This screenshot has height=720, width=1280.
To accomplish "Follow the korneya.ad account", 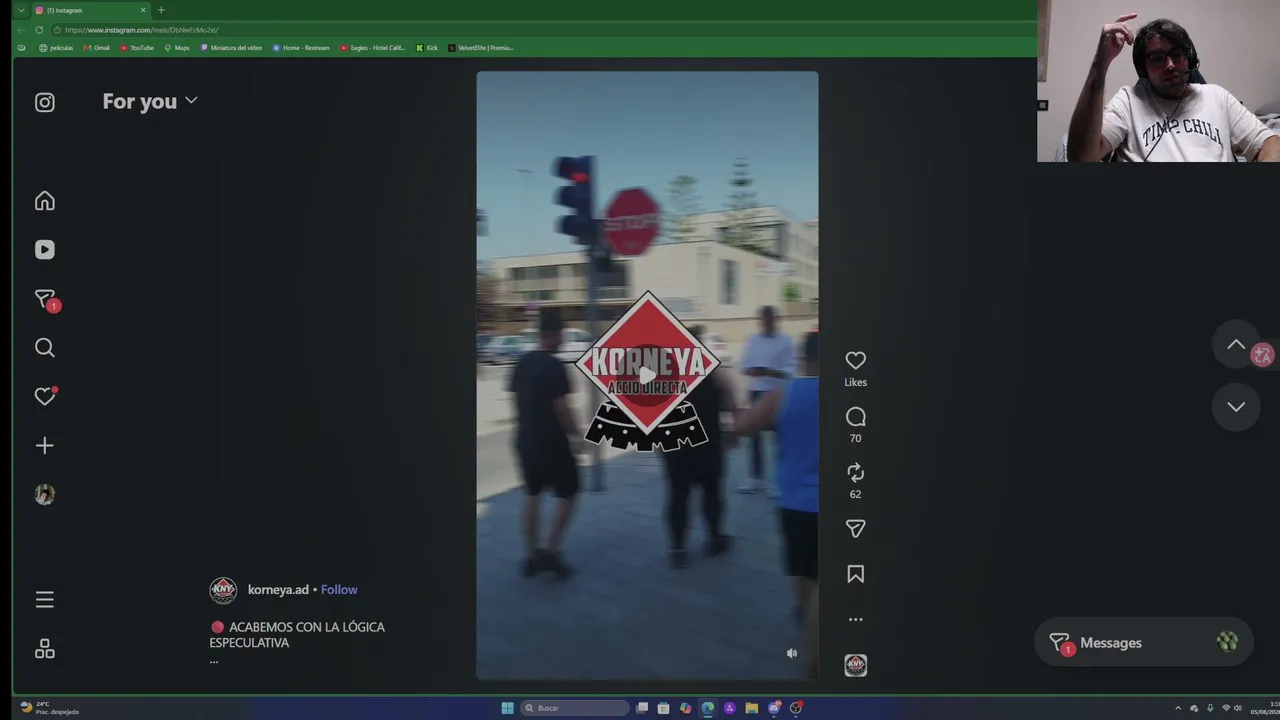I will [x=339, y=590].
